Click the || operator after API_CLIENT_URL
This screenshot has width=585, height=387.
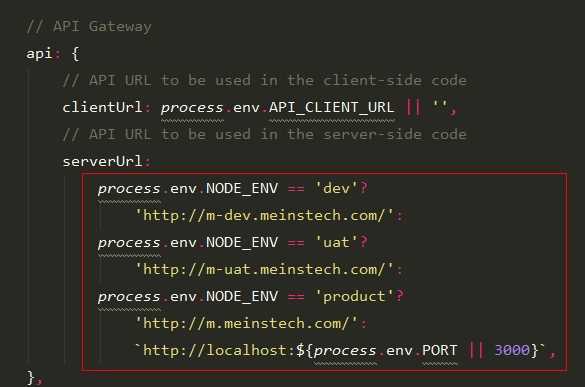(413, 107)
